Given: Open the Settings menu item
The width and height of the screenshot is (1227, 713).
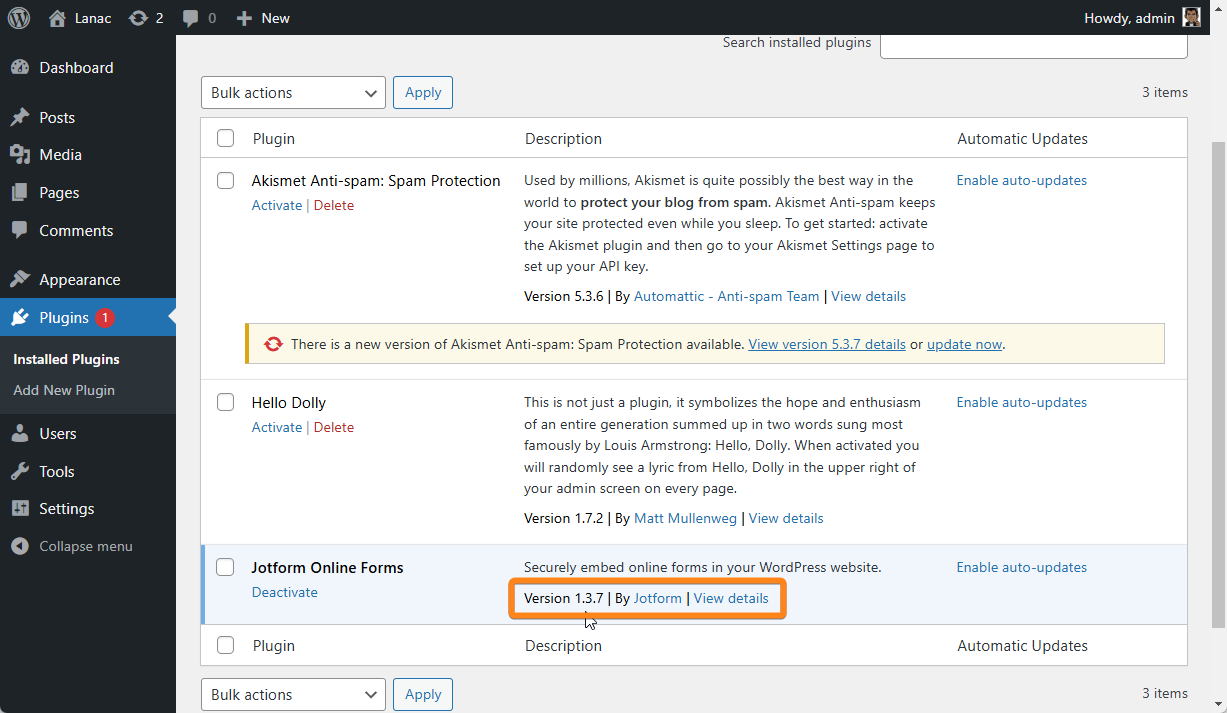Looking at the screenshot, I should point(66,509).
